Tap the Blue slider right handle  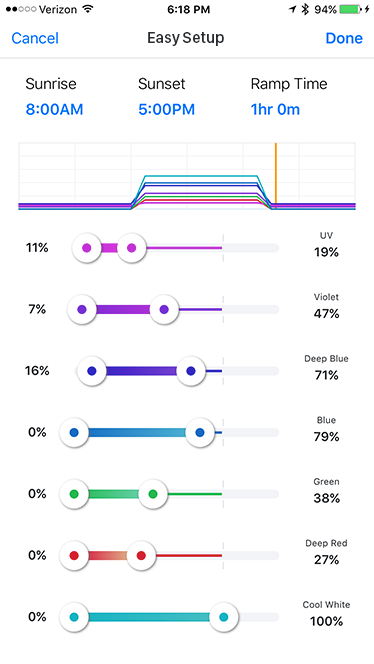pyautogui.click(x=200, y=433)
